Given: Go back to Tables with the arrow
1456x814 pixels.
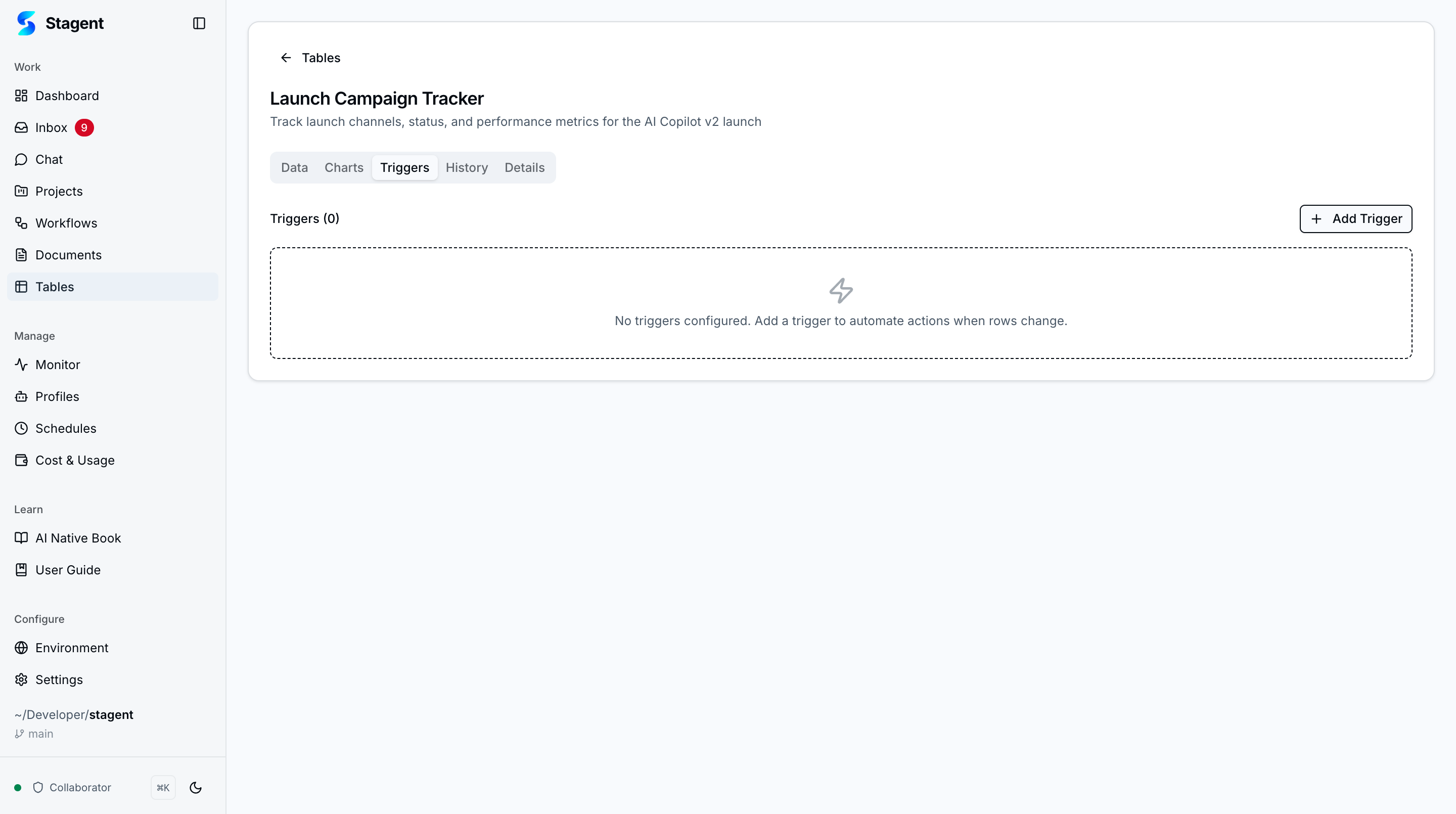Looking at the screenshot, I should coord(286,57).
